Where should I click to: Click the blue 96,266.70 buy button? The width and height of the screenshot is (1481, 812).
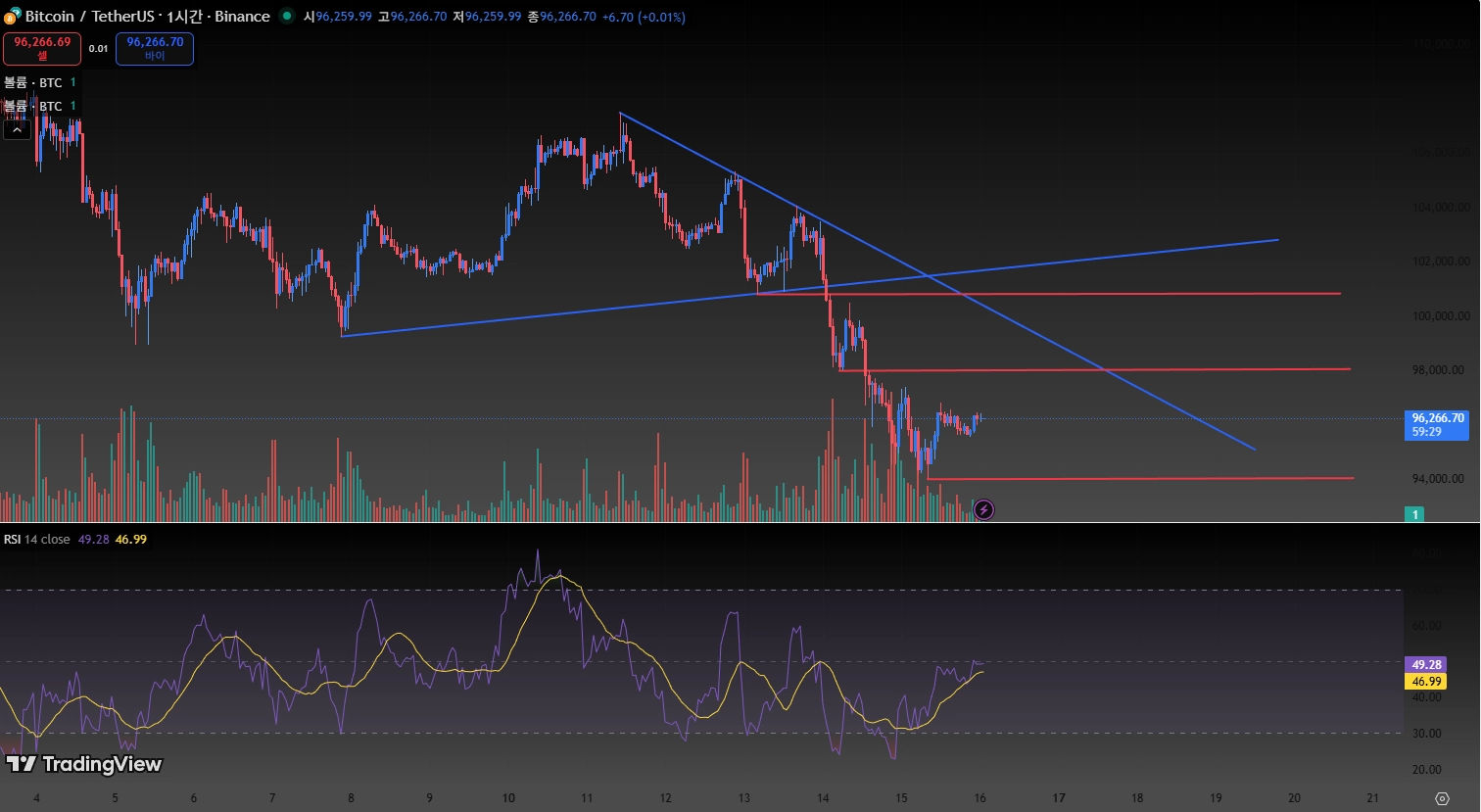tap(155, 48)
